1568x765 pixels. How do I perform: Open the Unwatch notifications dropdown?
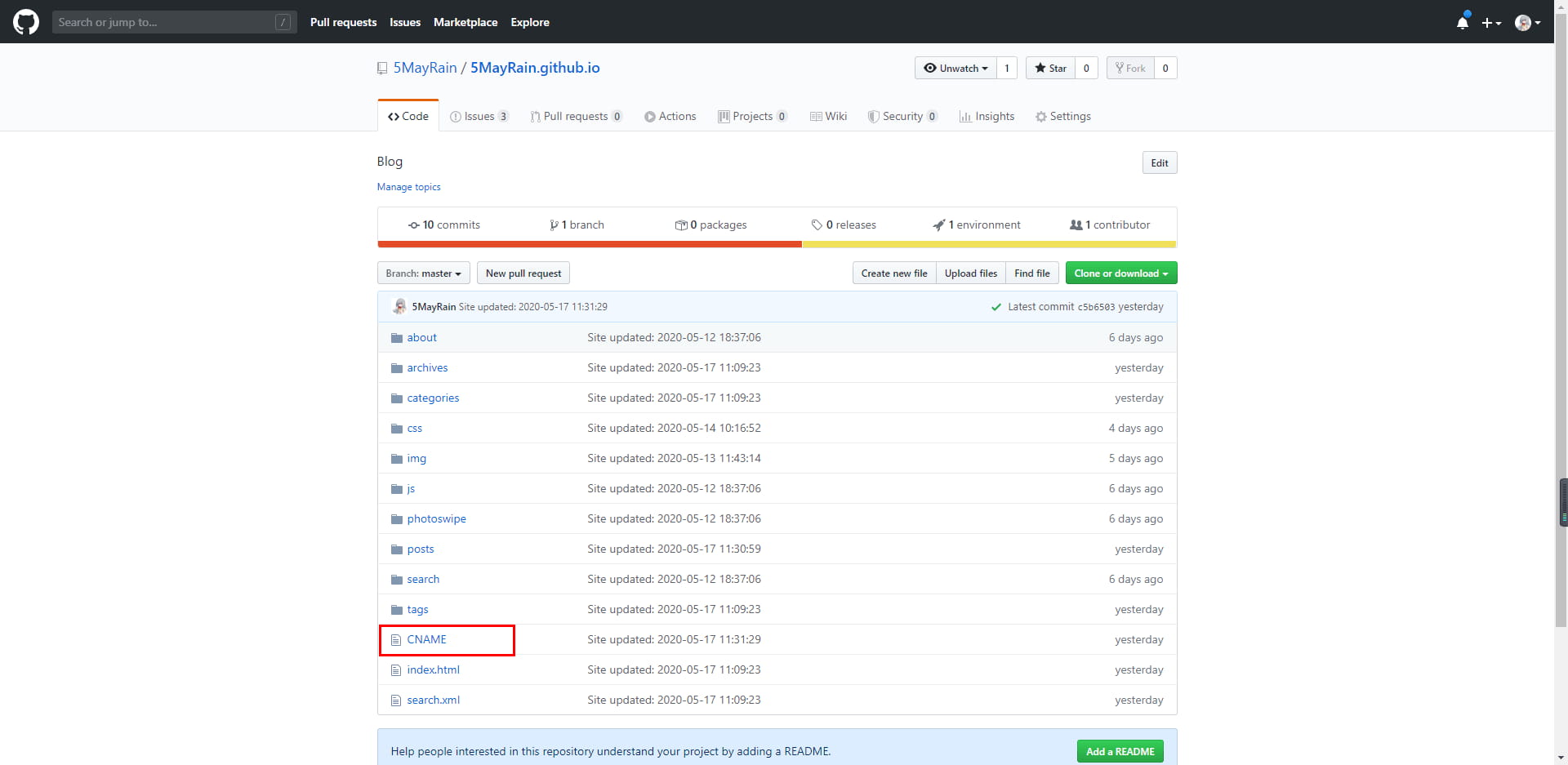(955, 69)
